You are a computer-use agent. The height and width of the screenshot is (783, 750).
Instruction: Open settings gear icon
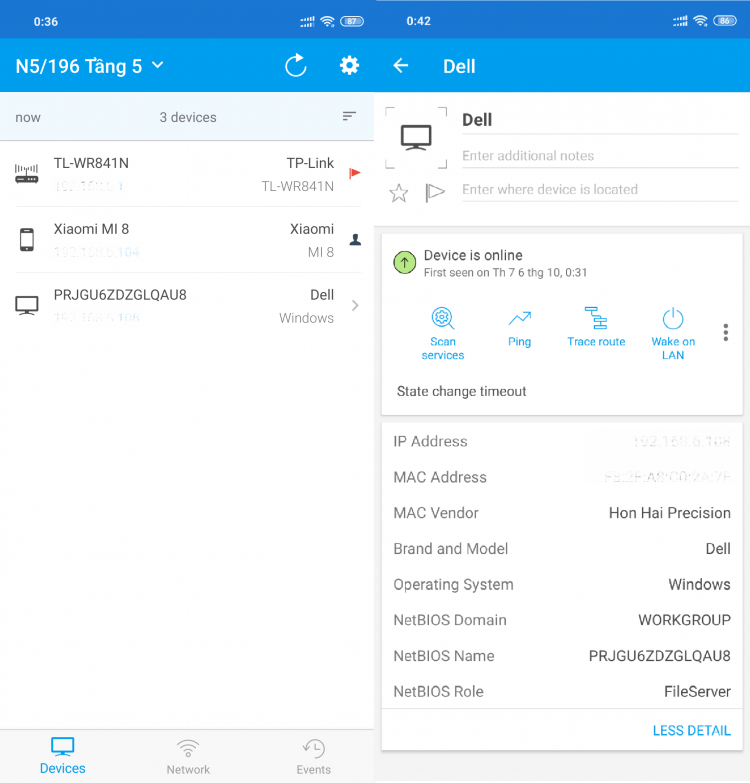(x=349, y=65)
